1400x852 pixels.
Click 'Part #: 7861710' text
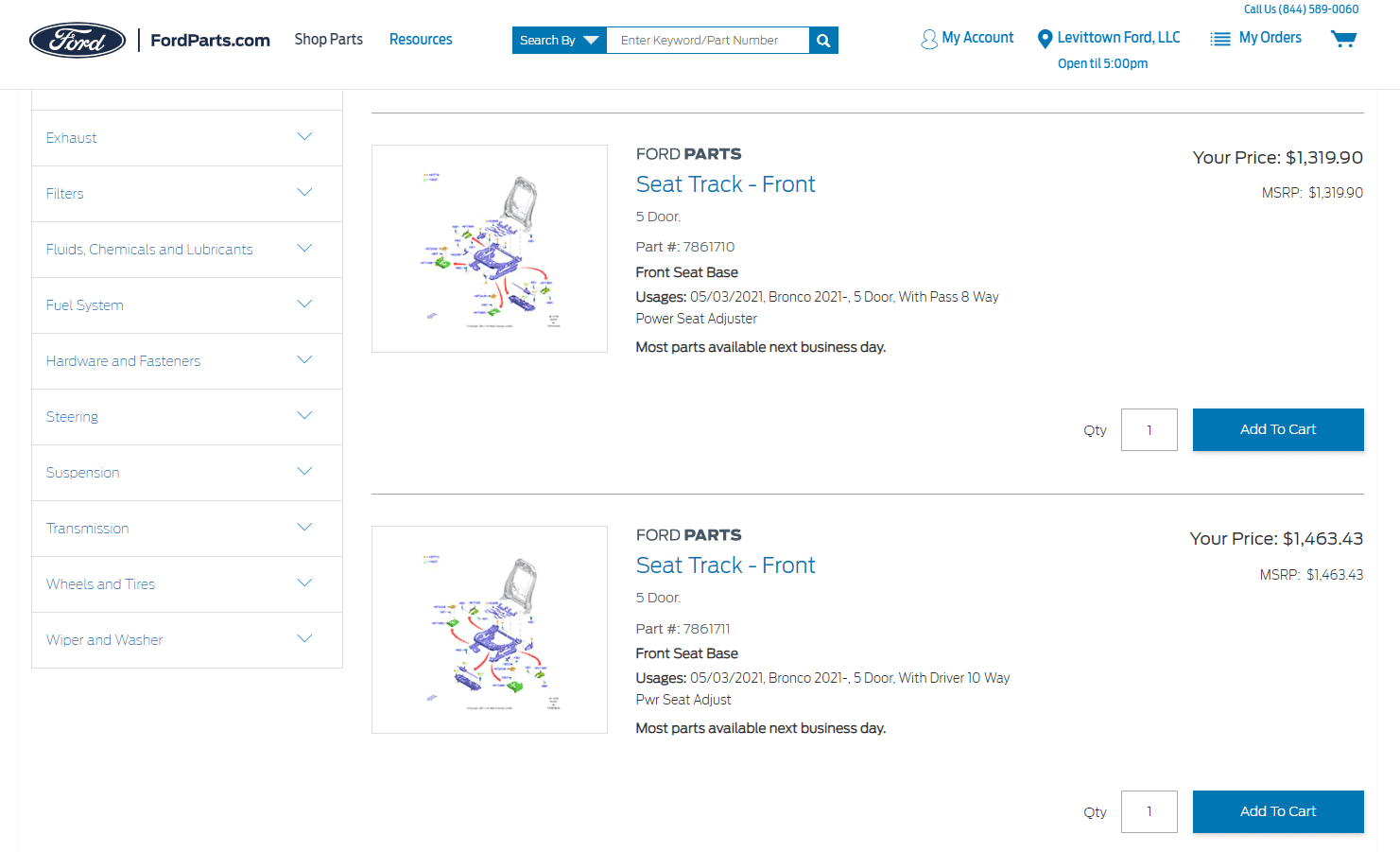click(x=685, y=247)
